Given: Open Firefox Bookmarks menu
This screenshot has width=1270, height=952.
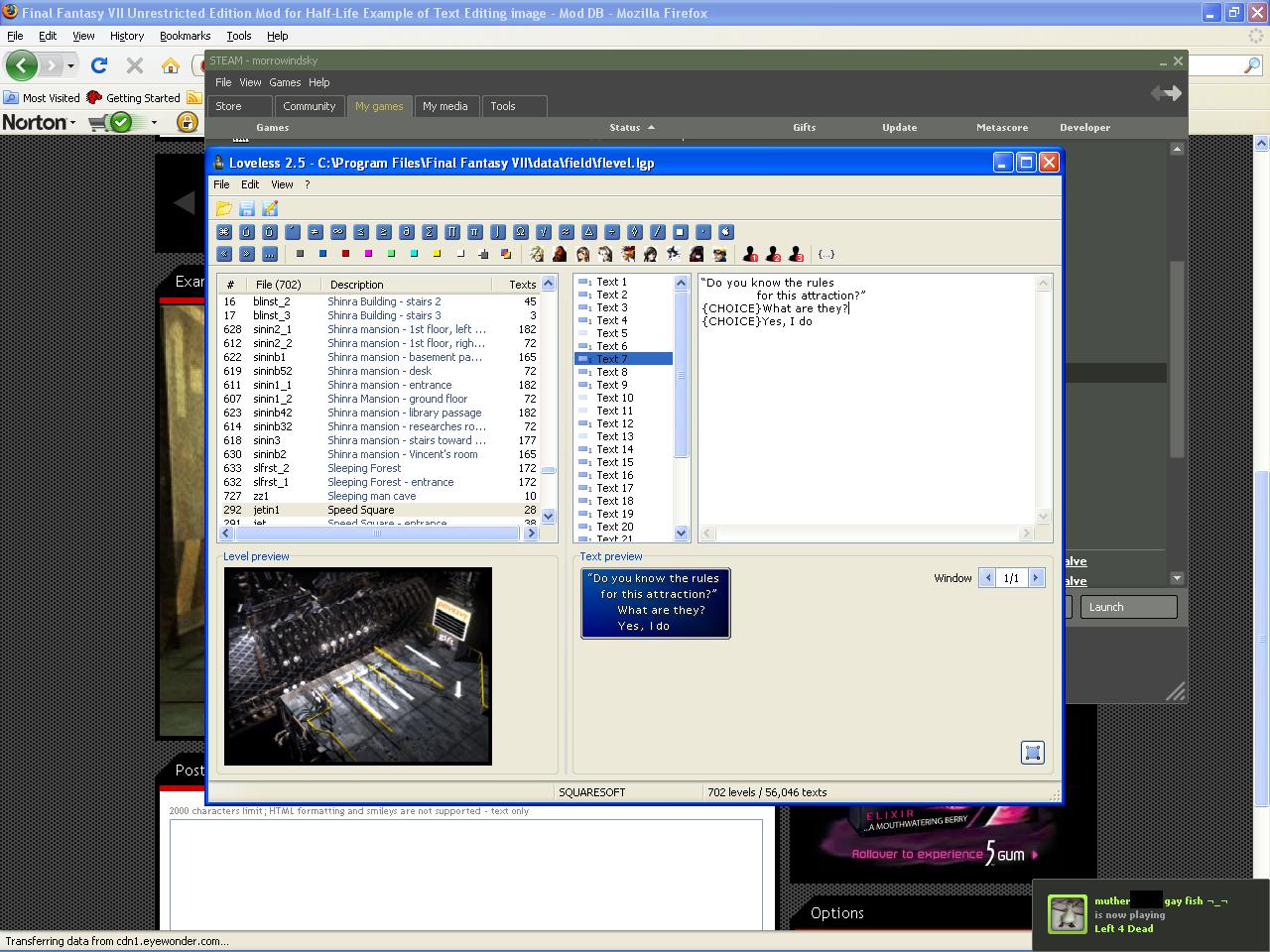Looking at the screenshot, I should point(185,36).
